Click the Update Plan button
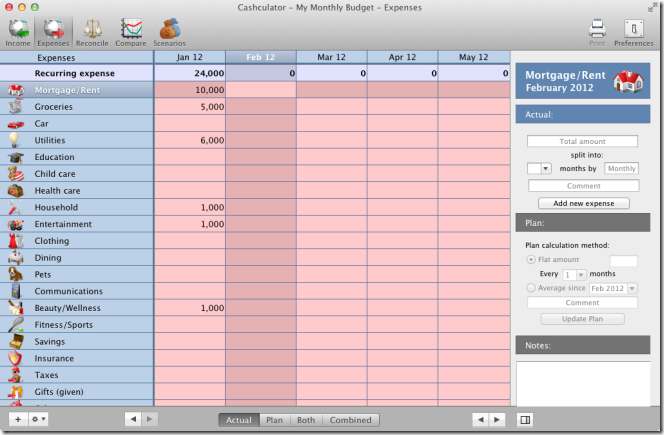664x435 pixels. tap(582, 319)
